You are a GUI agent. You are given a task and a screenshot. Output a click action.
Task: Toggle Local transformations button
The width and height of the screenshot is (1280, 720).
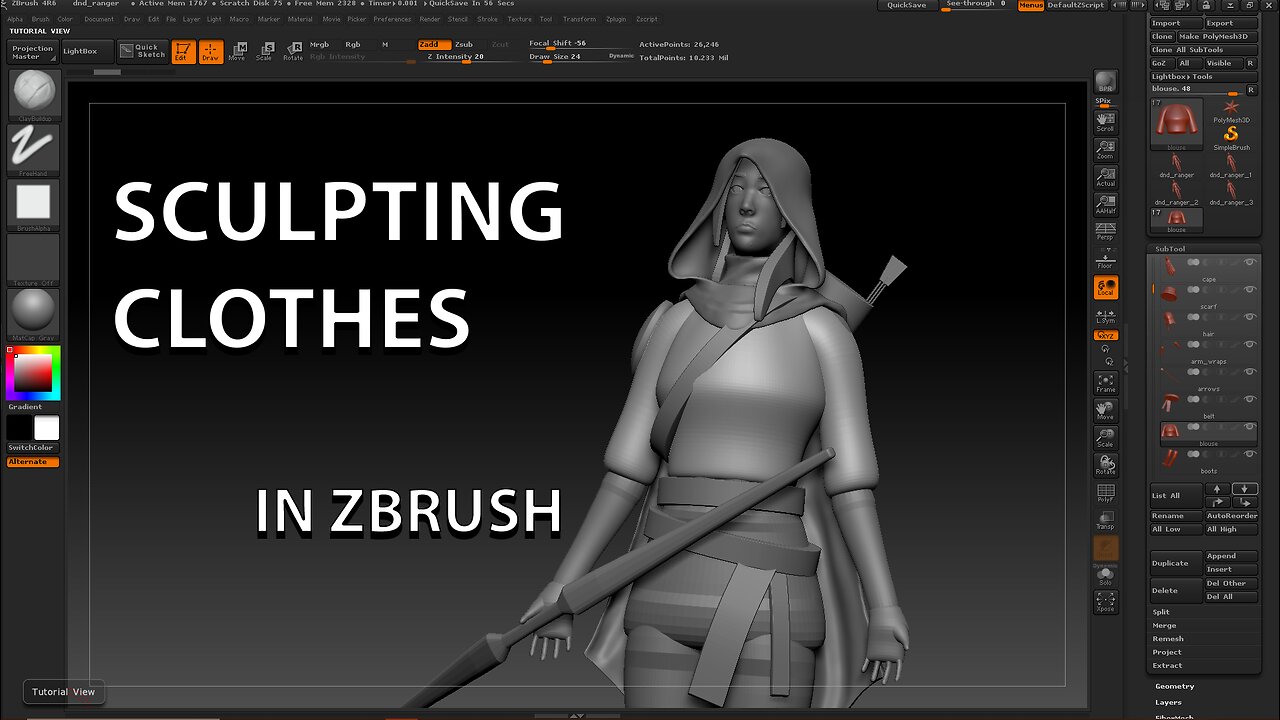click(x=1105, y=288)
